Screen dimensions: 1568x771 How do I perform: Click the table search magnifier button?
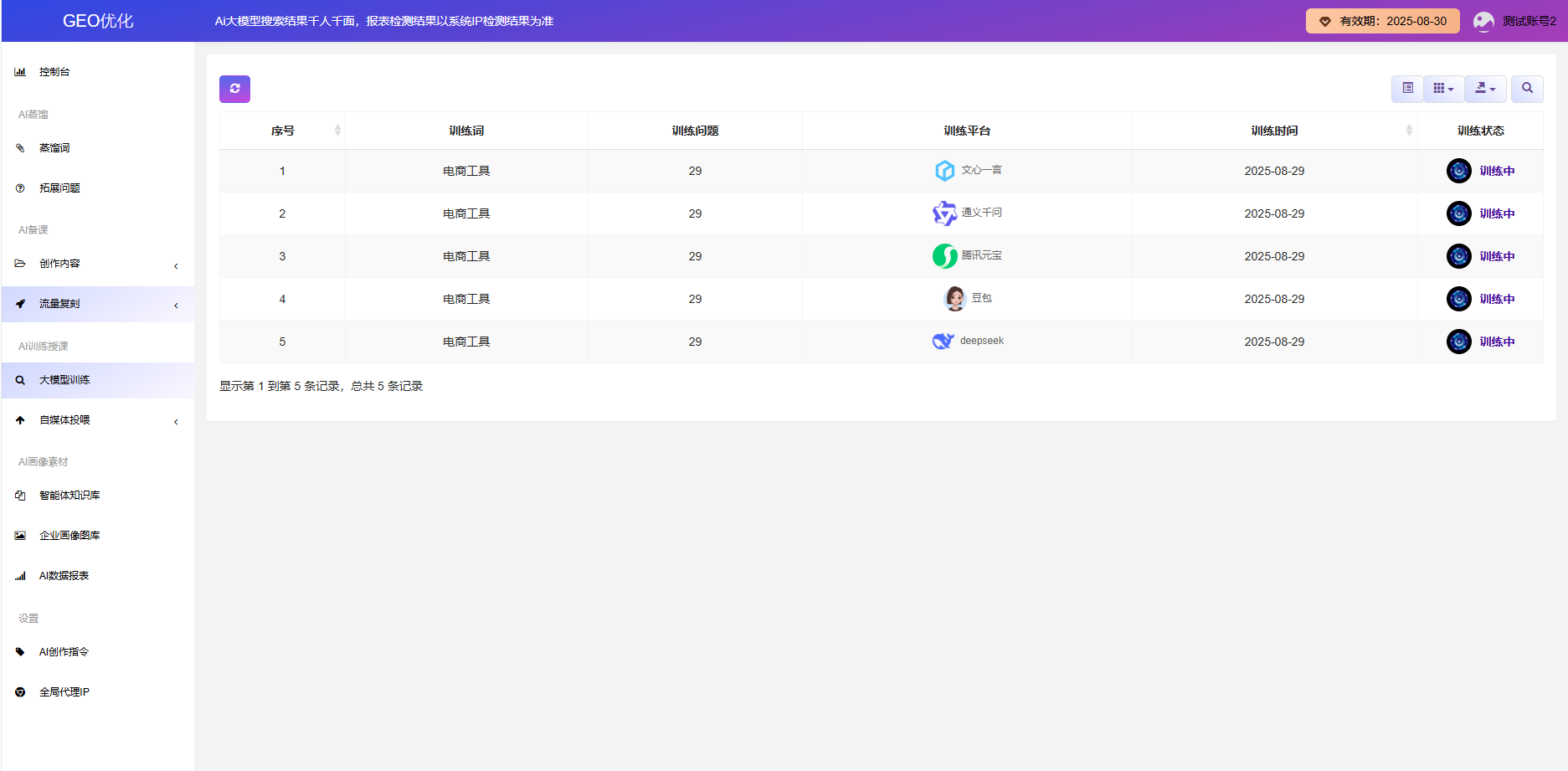click(x=1527, y=89)
